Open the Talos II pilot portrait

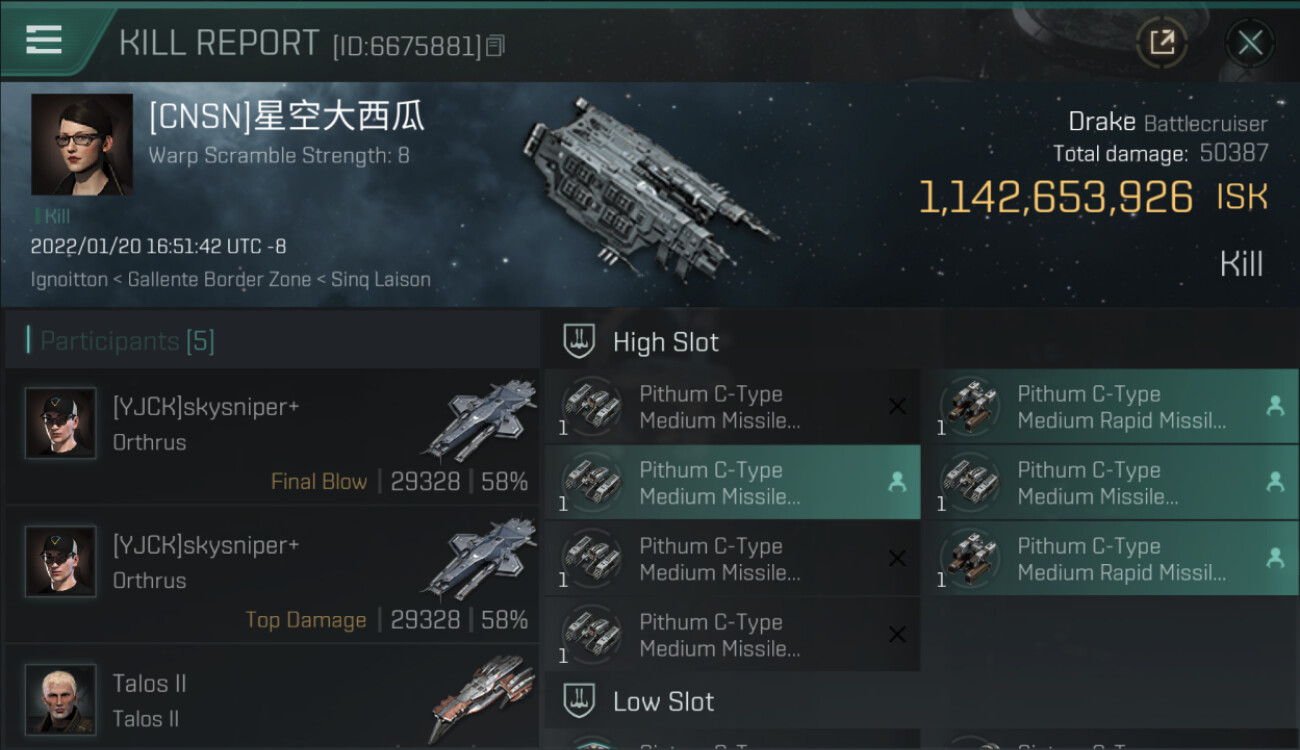(61, 699)
